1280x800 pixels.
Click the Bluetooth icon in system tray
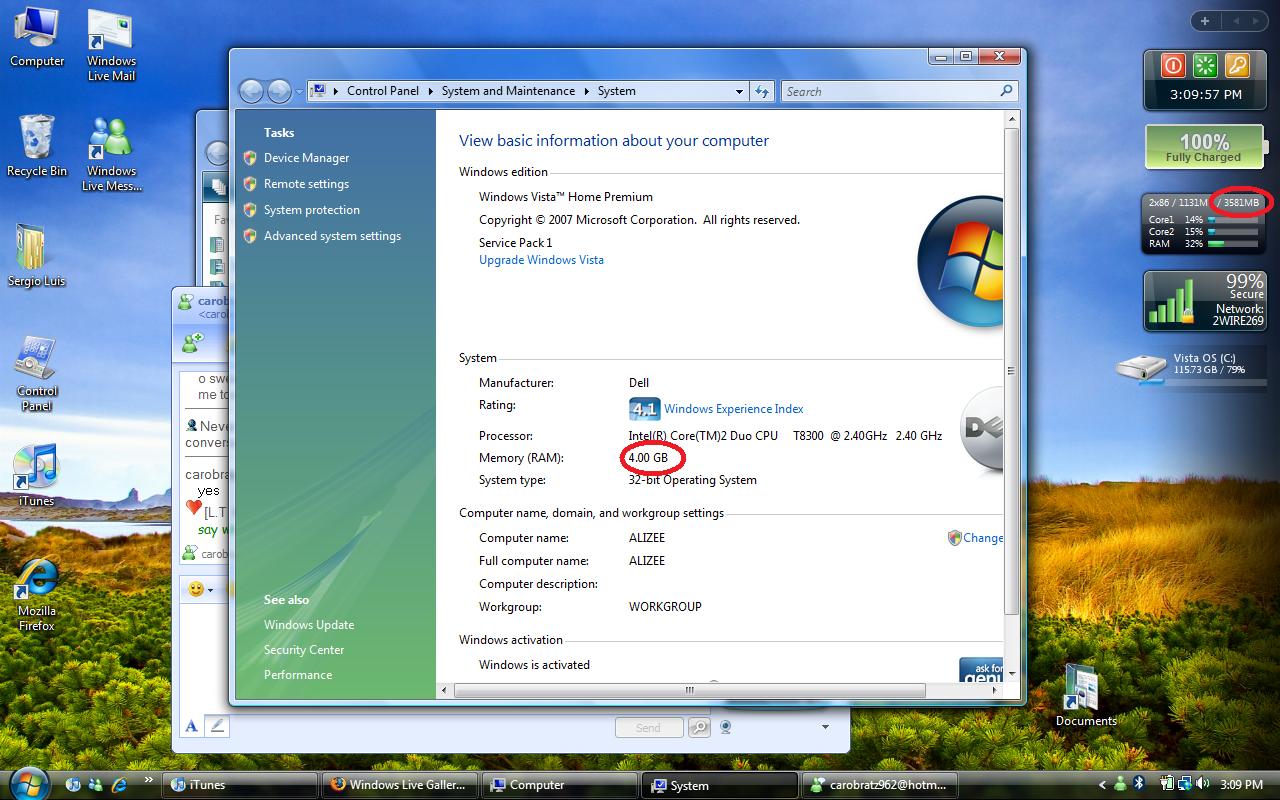tap(1138, 784)
